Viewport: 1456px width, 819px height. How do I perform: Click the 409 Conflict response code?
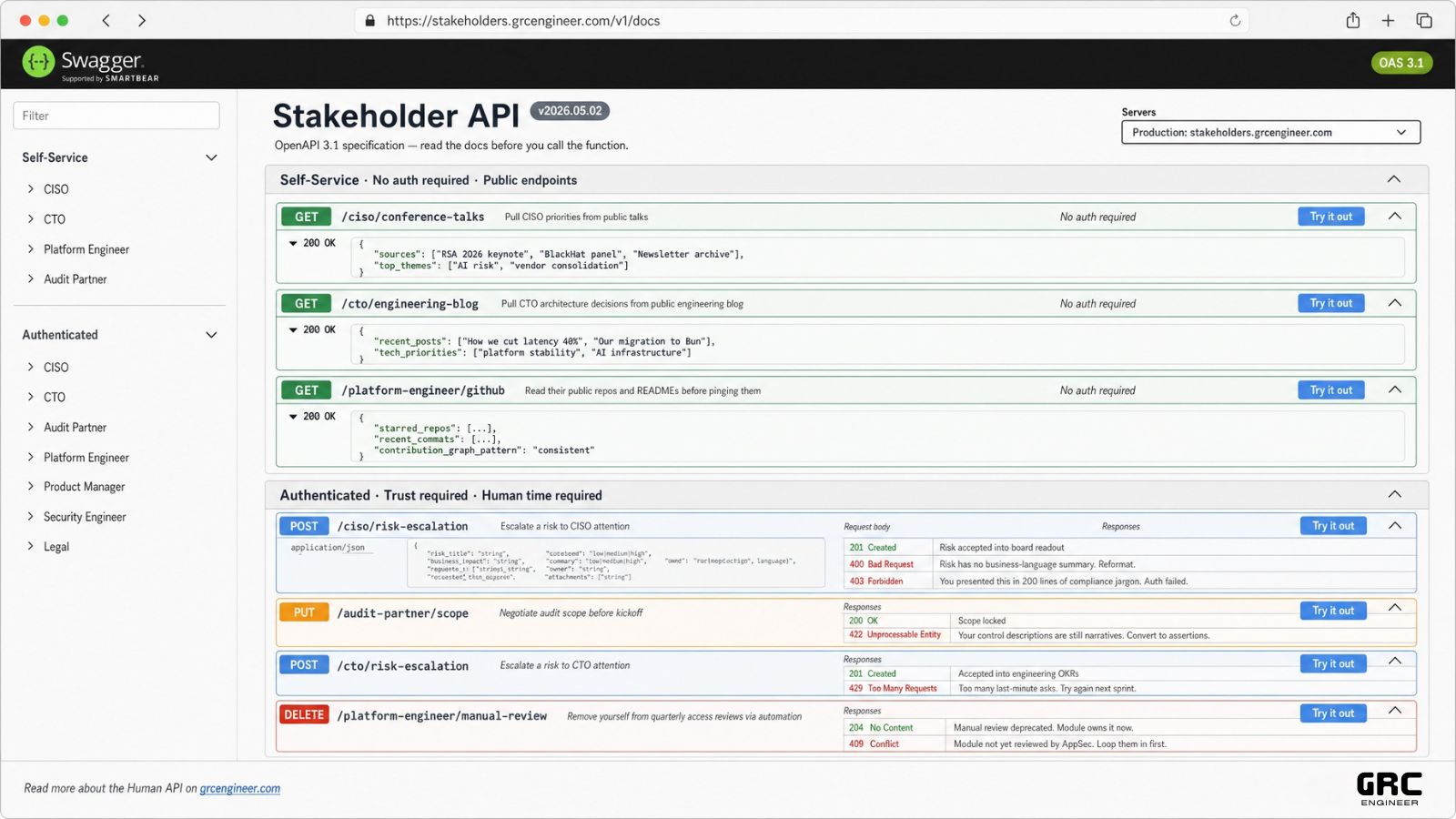874,743
